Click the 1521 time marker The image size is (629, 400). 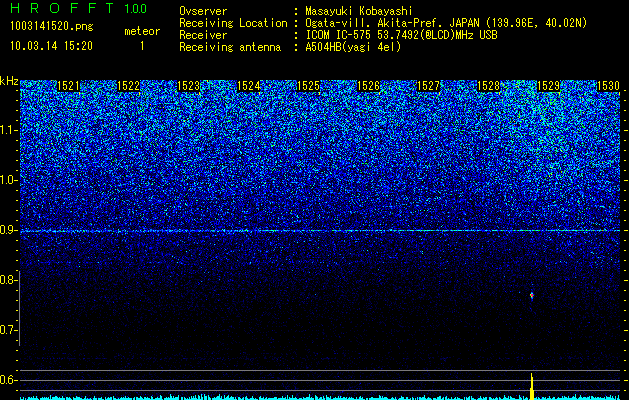68,86
